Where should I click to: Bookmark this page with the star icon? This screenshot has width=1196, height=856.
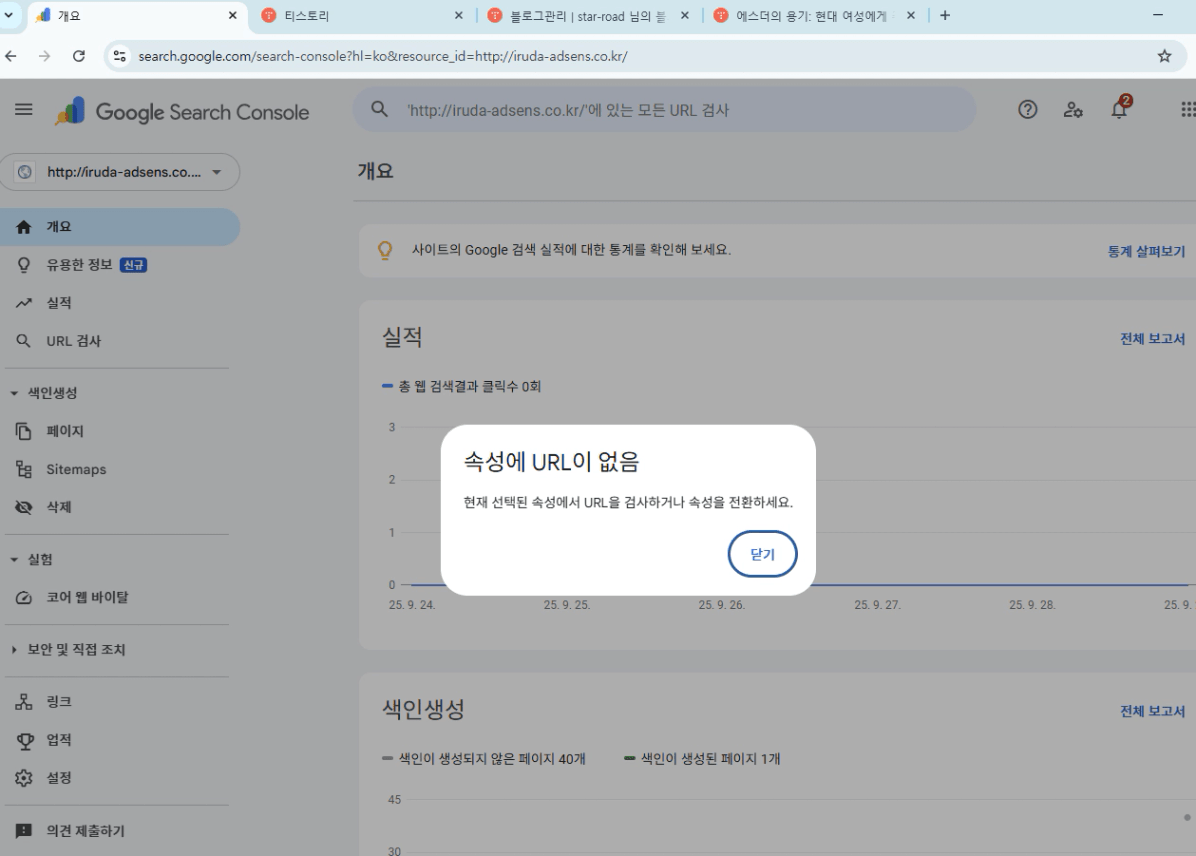pyautogui.click(x=1164, y=56)
